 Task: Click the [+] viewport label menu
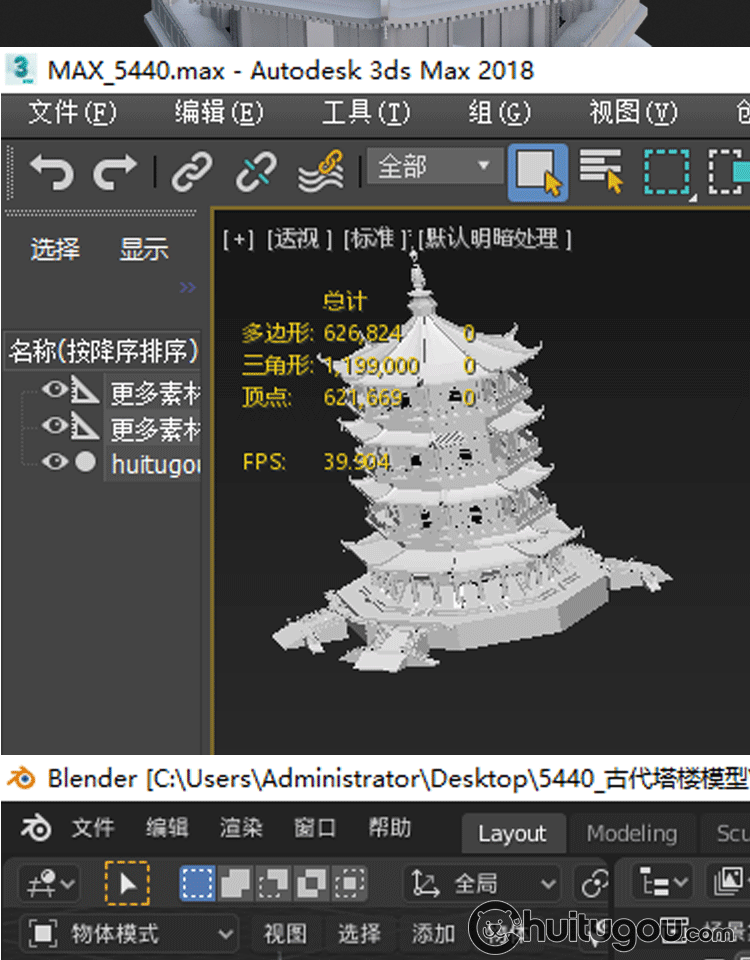(238, 239)
